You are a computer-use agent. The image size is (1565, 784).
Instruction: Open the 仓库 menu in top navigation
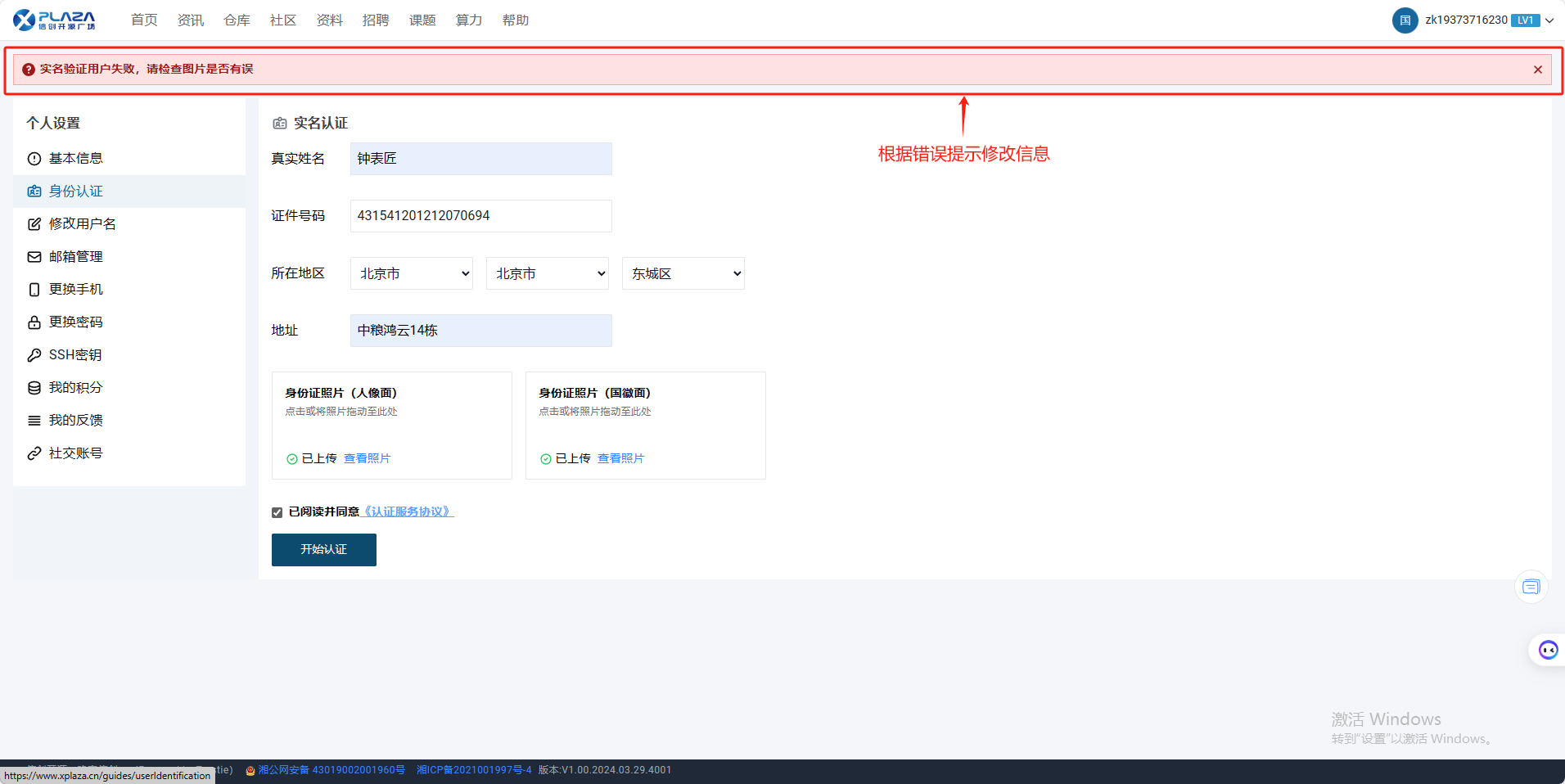pyautogui.click(x=237, y=20)
